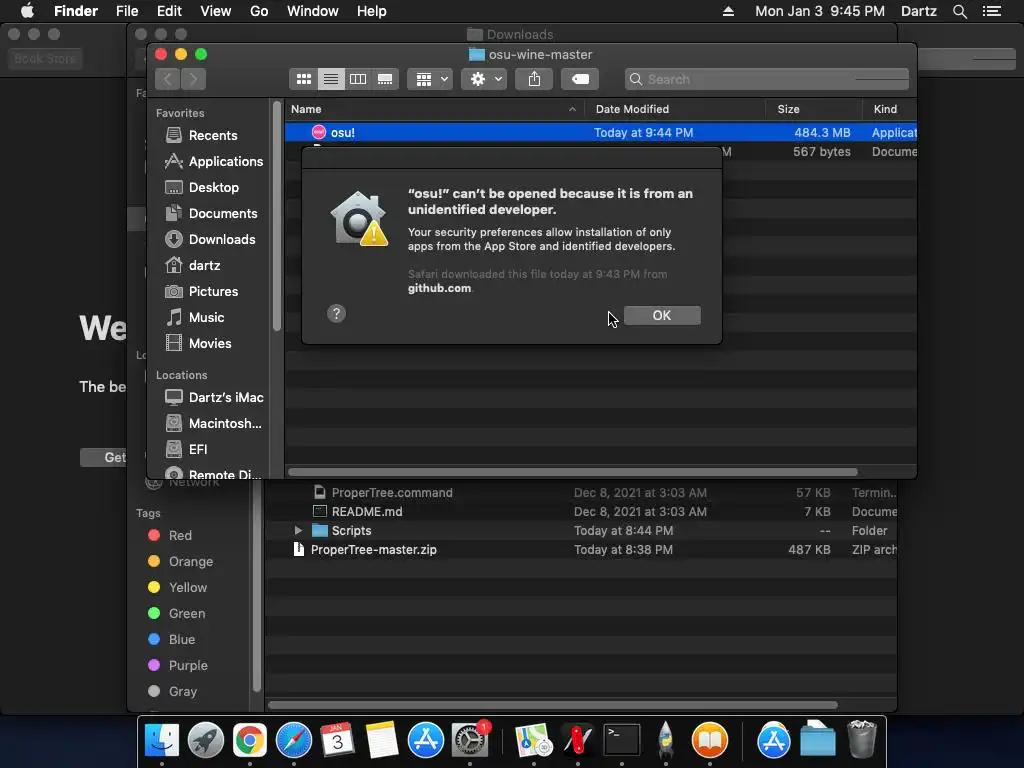The height and width of the screenshot is (768, 1024).
Task: Switch Finder to gallery view
Action: [x=385, y=79]
